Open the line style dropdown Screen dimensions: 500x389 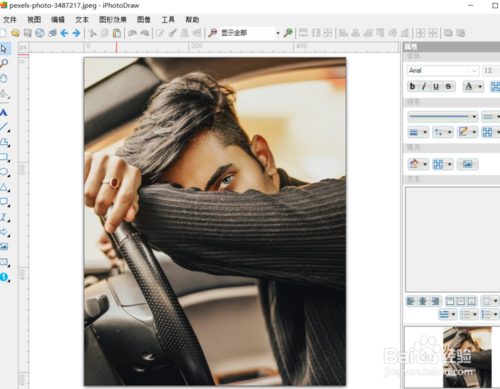point(443,116)
